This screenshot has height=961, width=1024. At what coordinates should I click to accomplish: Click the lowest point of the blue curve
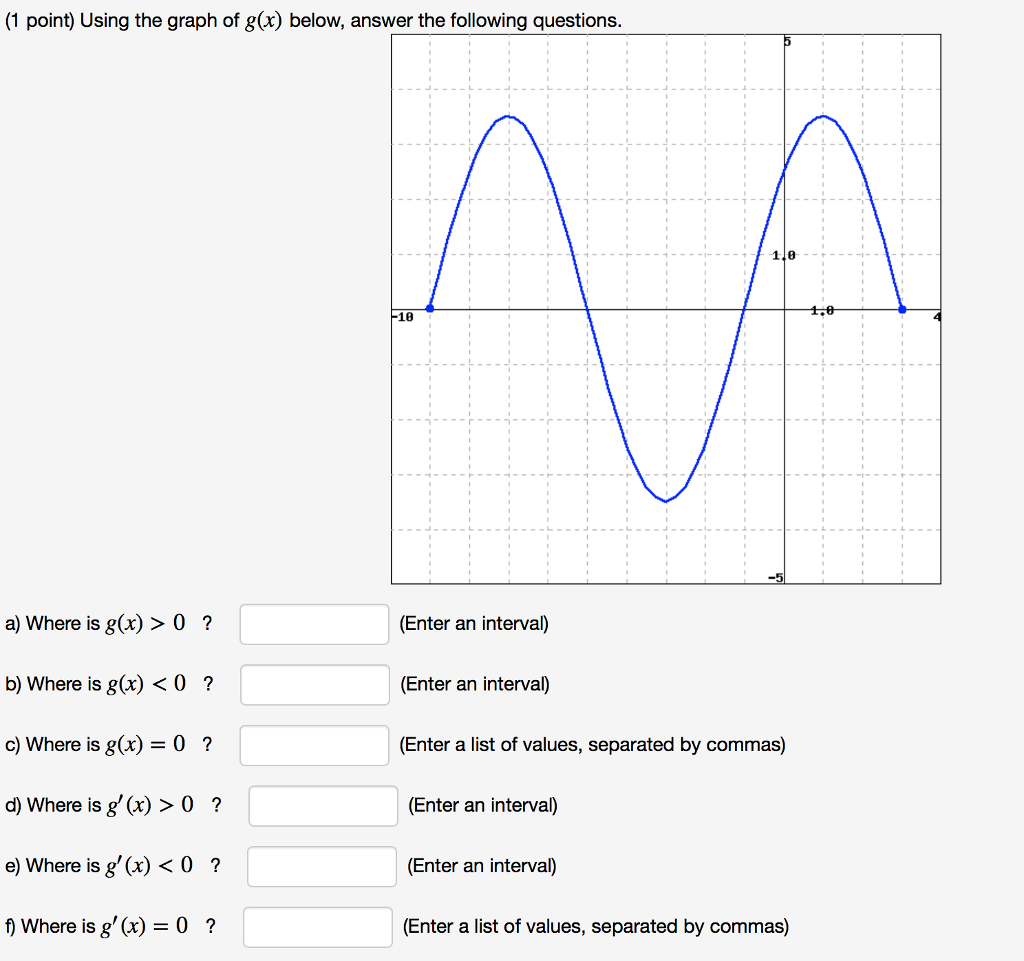click(666, 501)
